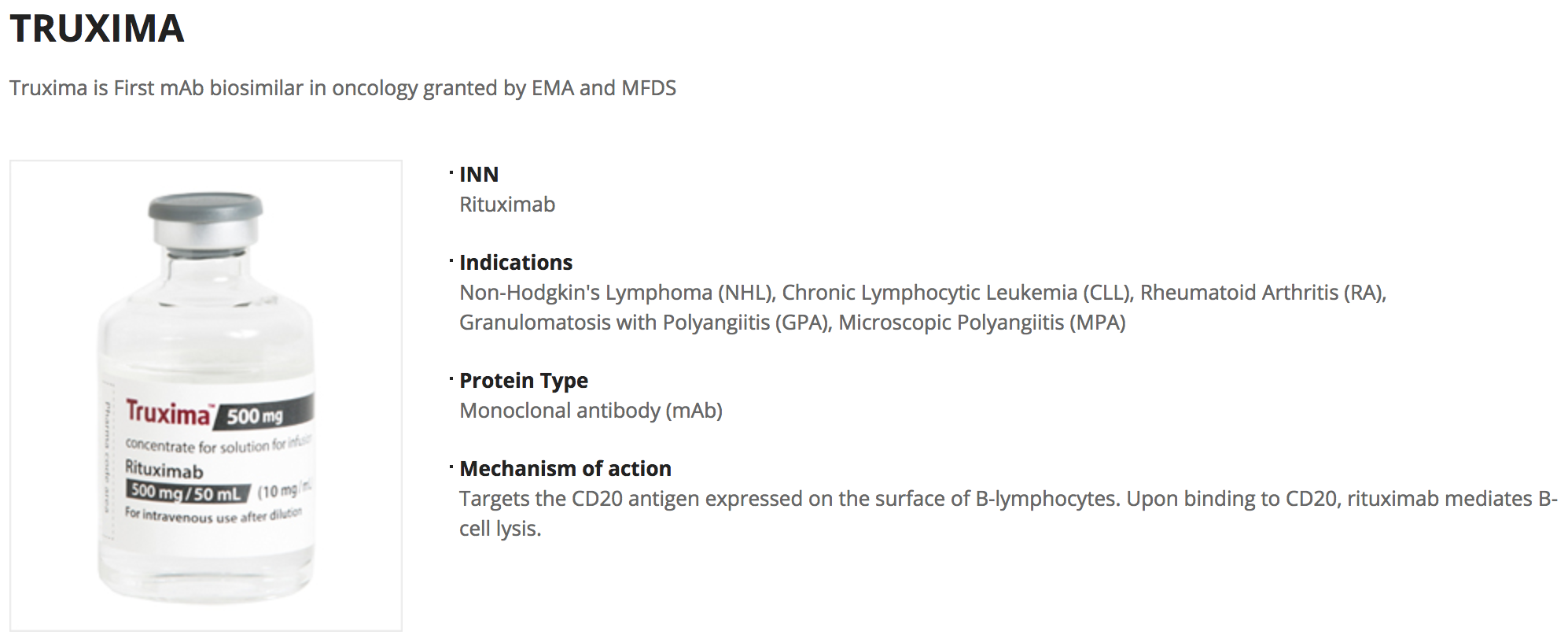
Task: Click the Chronic Lymphocytic Leukemia (CLL) text
Action: pos(957,293)
